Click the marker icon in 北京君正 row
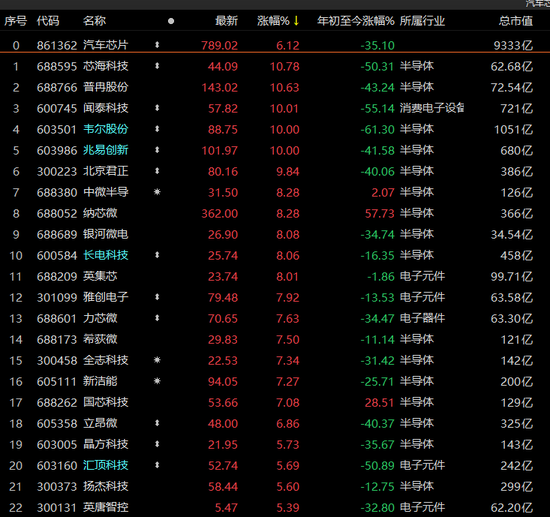 [157, 171]
